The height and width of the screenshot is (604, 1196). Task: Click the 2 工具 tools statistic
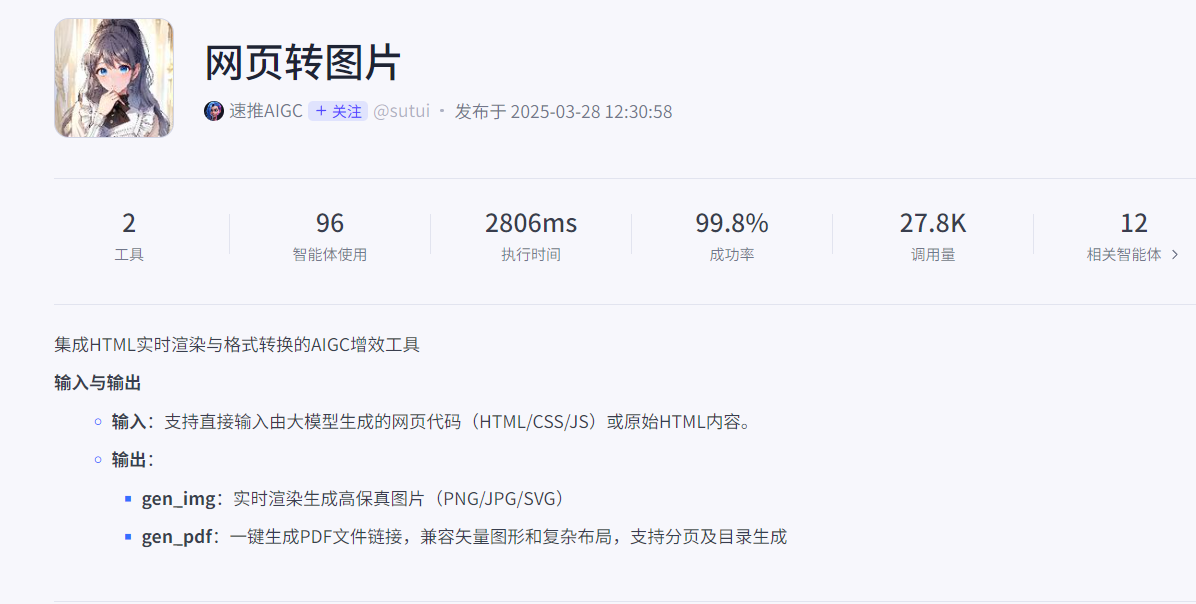click(129, 237)
